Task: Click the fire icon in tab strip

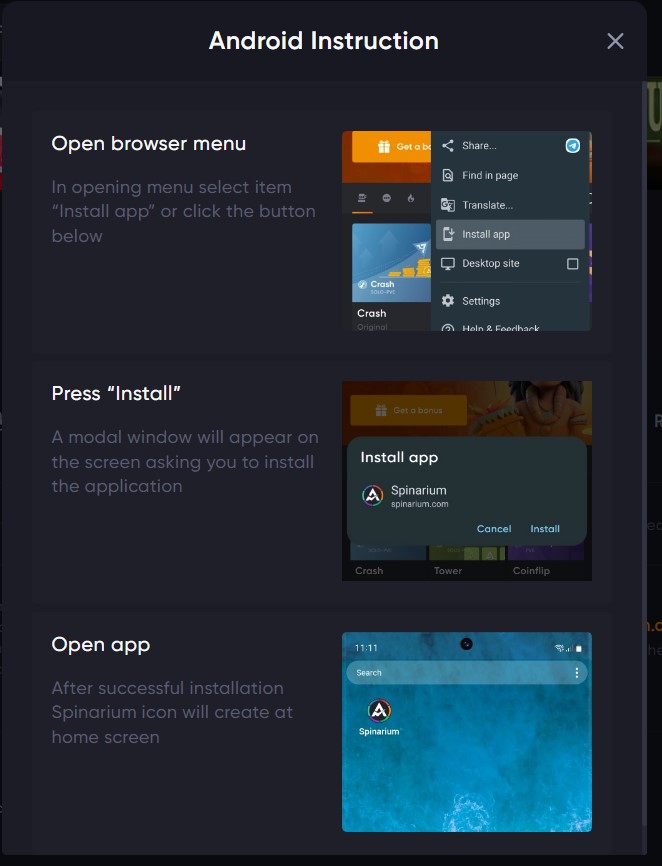Action: point(411,198)
